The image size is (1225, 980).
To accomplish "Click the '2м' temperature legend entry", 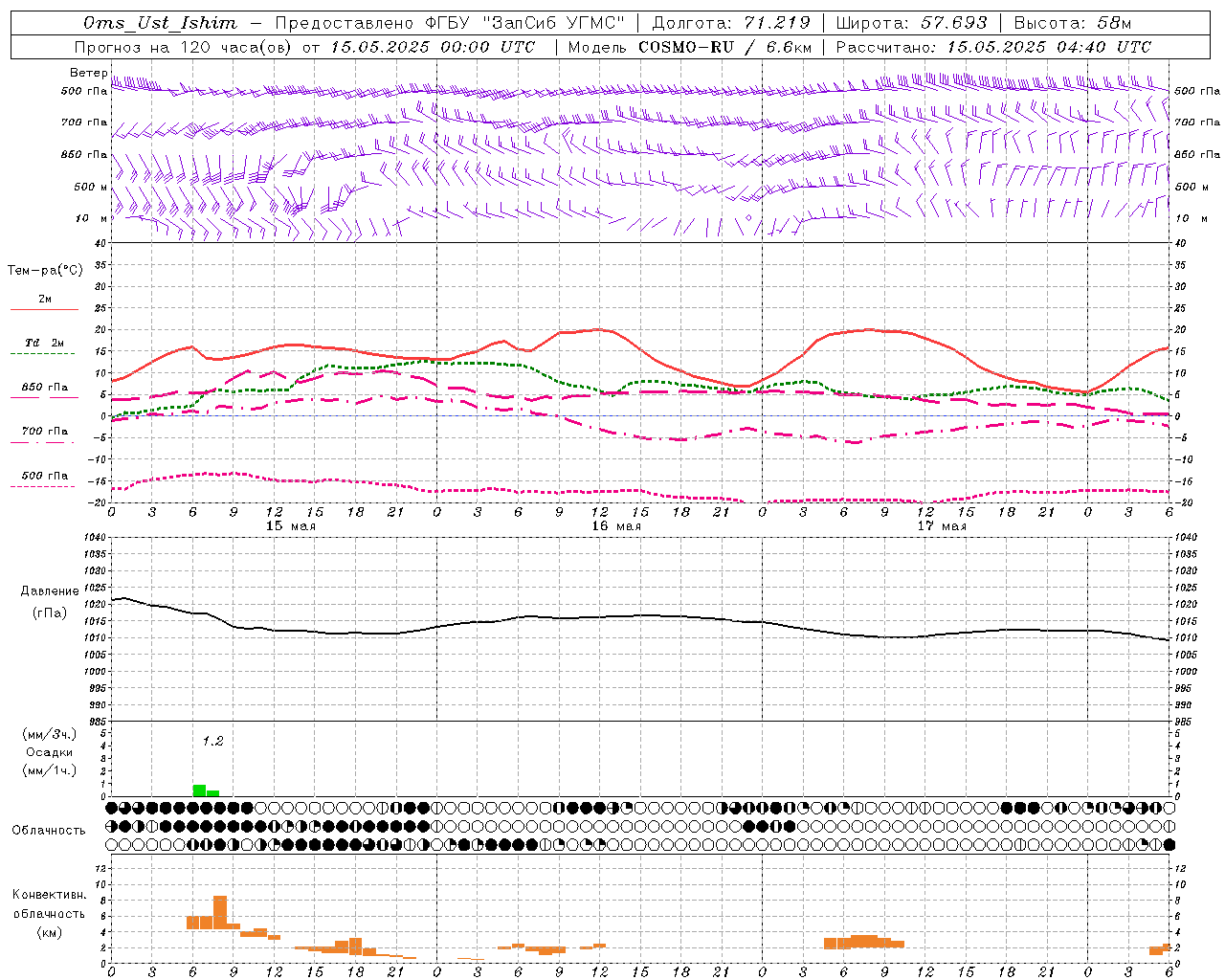I will pyautogui.click(x=45, y=299).
